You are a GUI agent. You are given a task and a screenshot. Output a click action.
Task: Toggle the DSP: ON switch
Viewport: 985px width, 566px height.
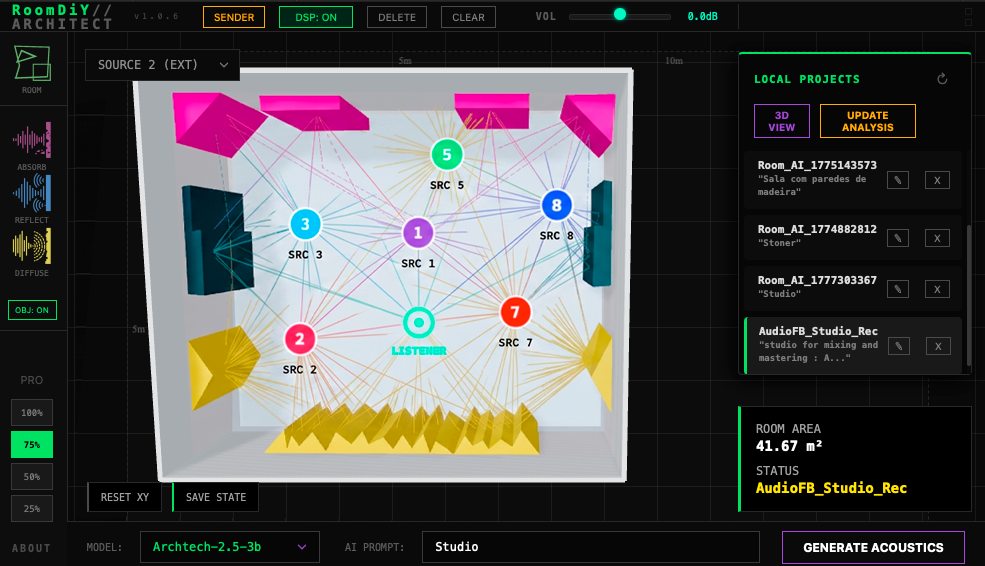pos(315,17)
